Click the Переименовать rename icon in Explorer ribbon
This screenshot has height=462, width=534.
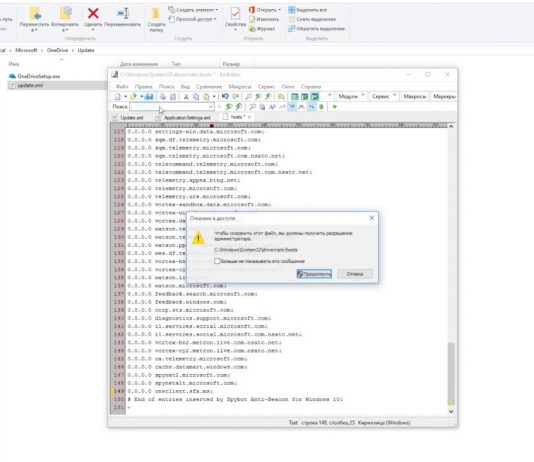123,14
